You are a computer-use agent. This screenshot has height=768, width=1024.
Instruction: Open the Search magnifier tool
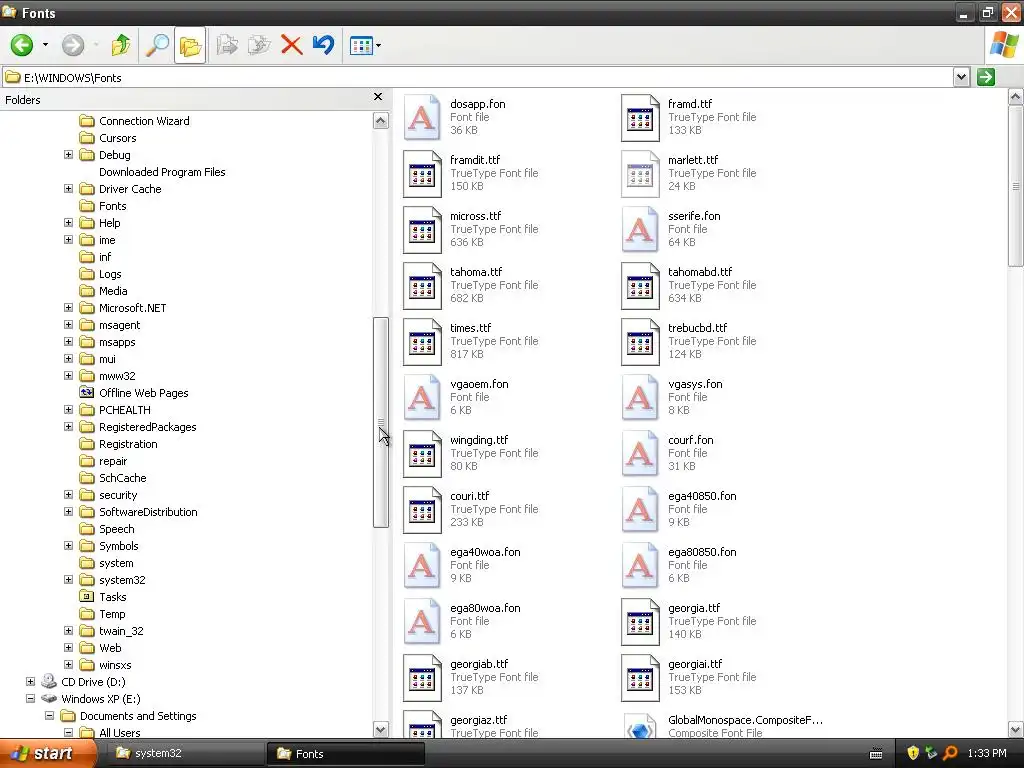(157, 45)
